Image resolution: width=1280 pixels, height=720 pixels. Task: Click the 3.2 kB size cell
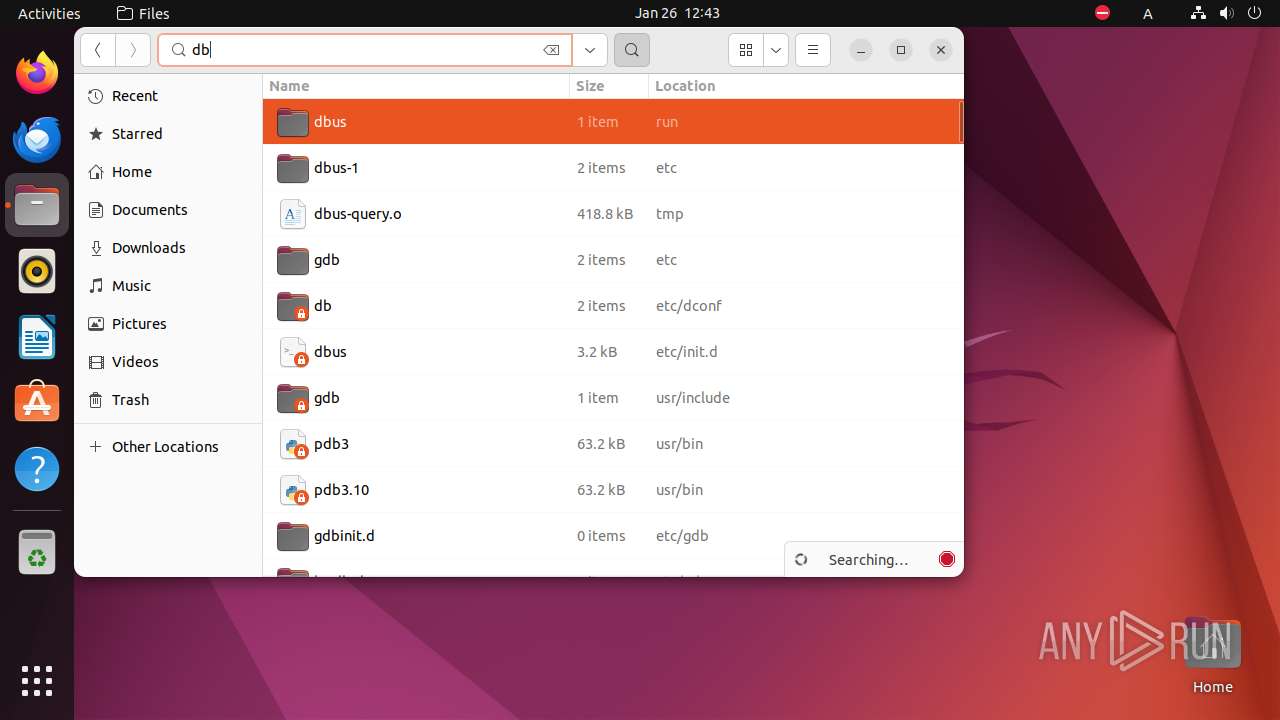(x=597, y=352)
